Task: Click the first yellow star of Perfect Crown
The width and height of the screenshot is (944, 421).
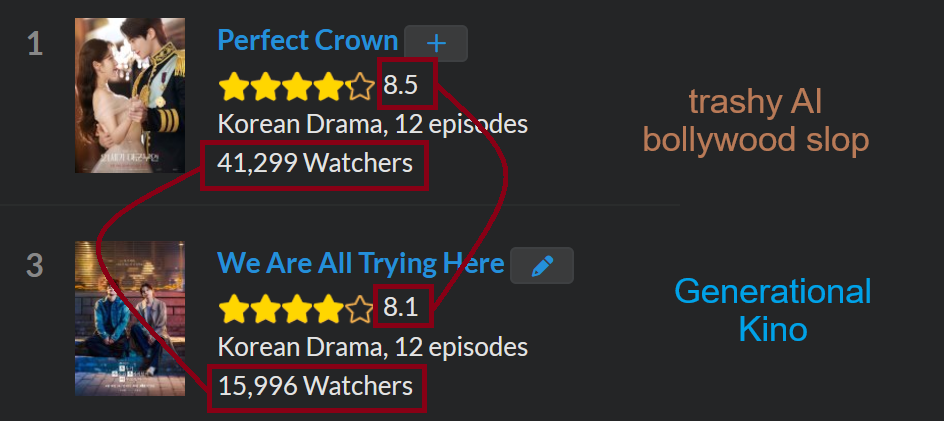Action: coord(234,87)
